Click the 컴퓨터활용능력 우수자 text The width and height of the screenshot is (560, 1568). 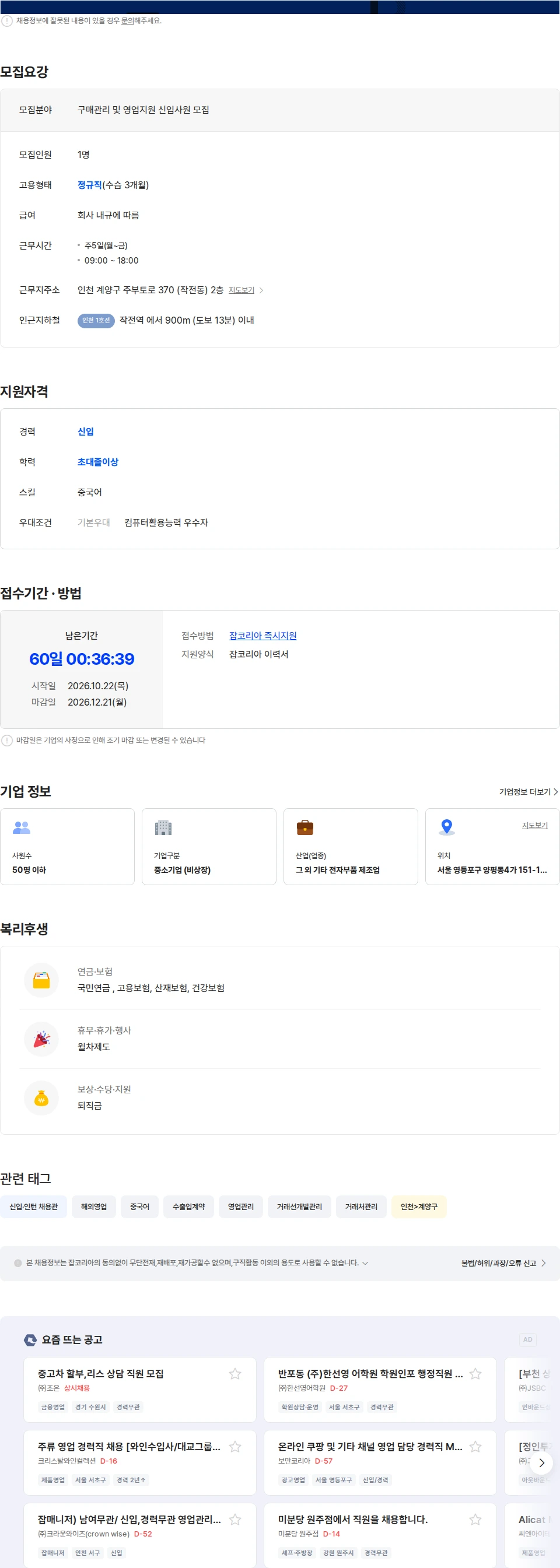click(166, 523)
